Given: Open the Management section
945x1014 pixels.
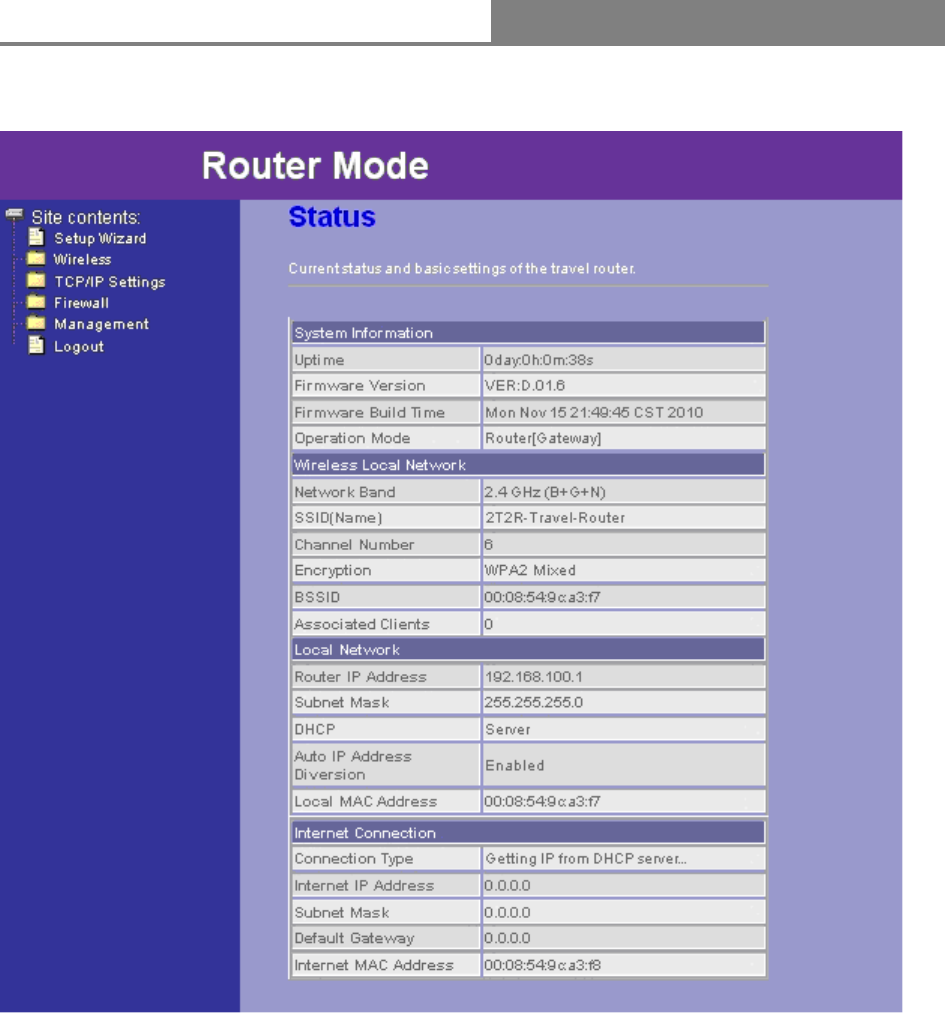Looking at the screenshot, I should point(102,325).
